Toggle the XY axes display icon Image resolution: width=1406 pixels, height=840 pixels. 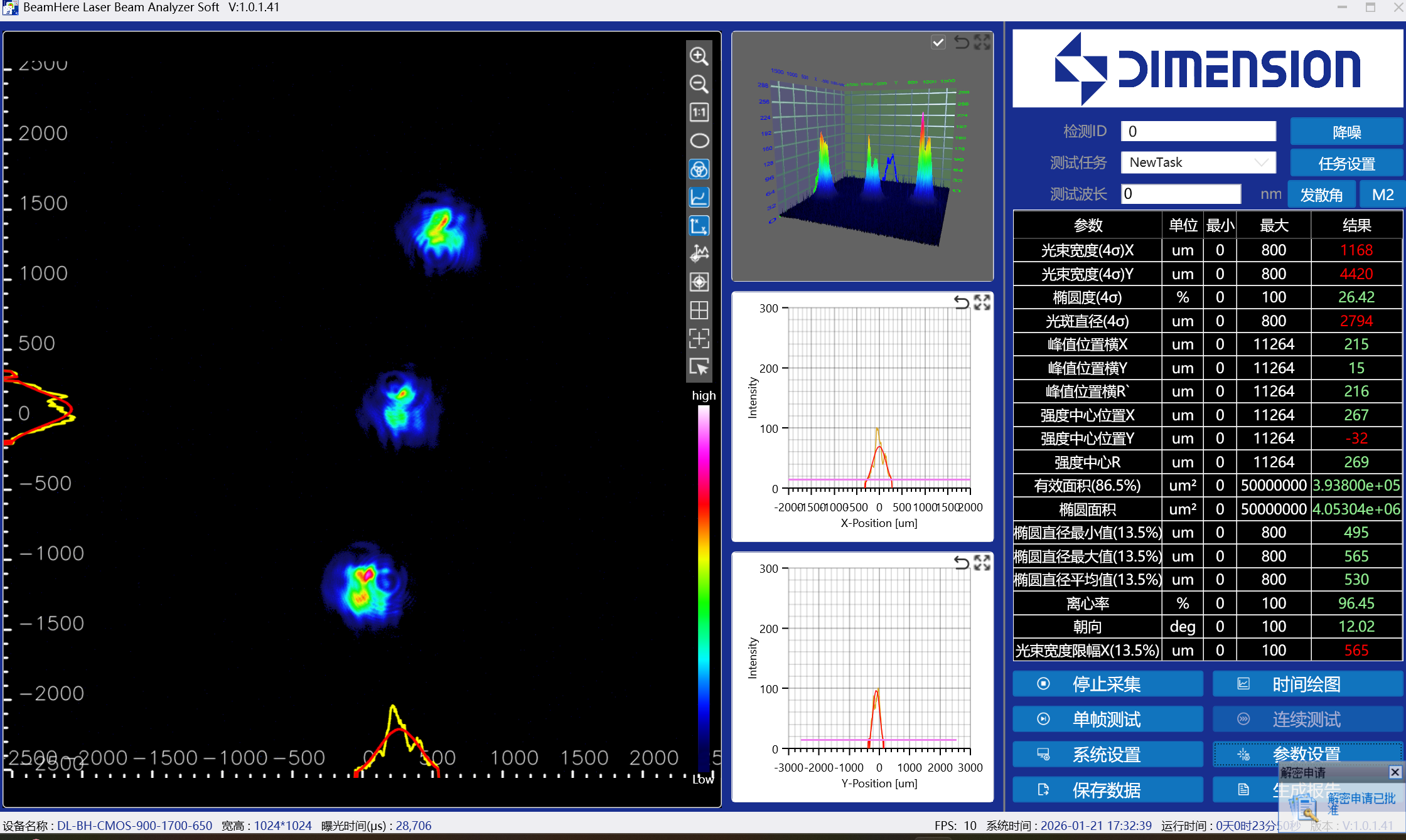pyautogui.click(x=699, y=225)
